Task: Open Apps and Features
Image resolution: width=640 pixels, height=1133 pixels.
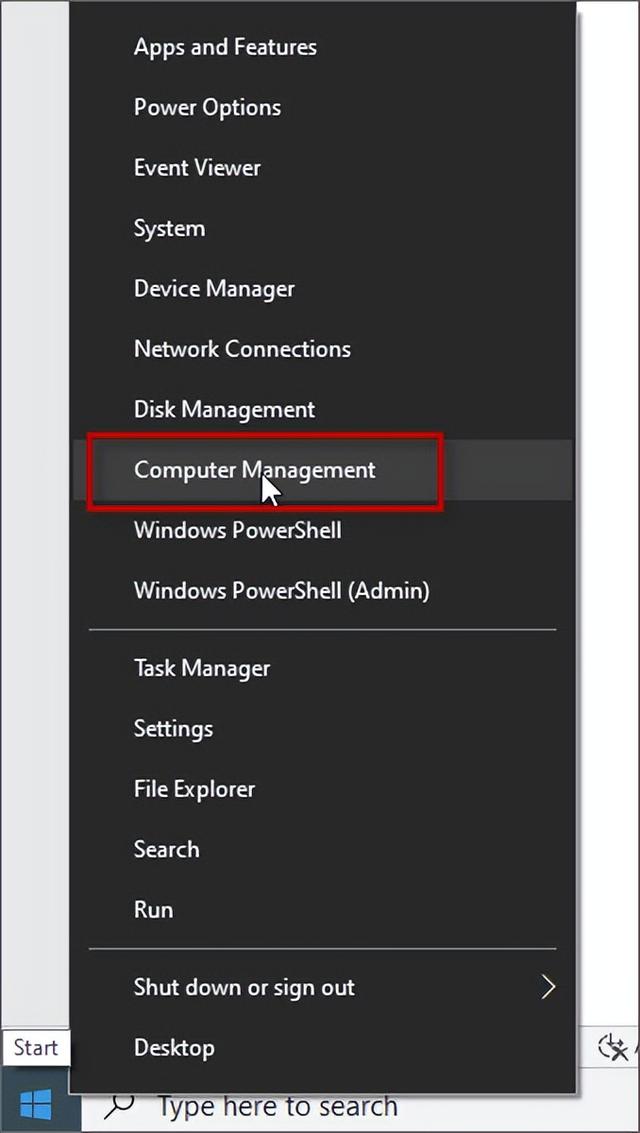Action: pyautogui.click(x=323, y=47)
